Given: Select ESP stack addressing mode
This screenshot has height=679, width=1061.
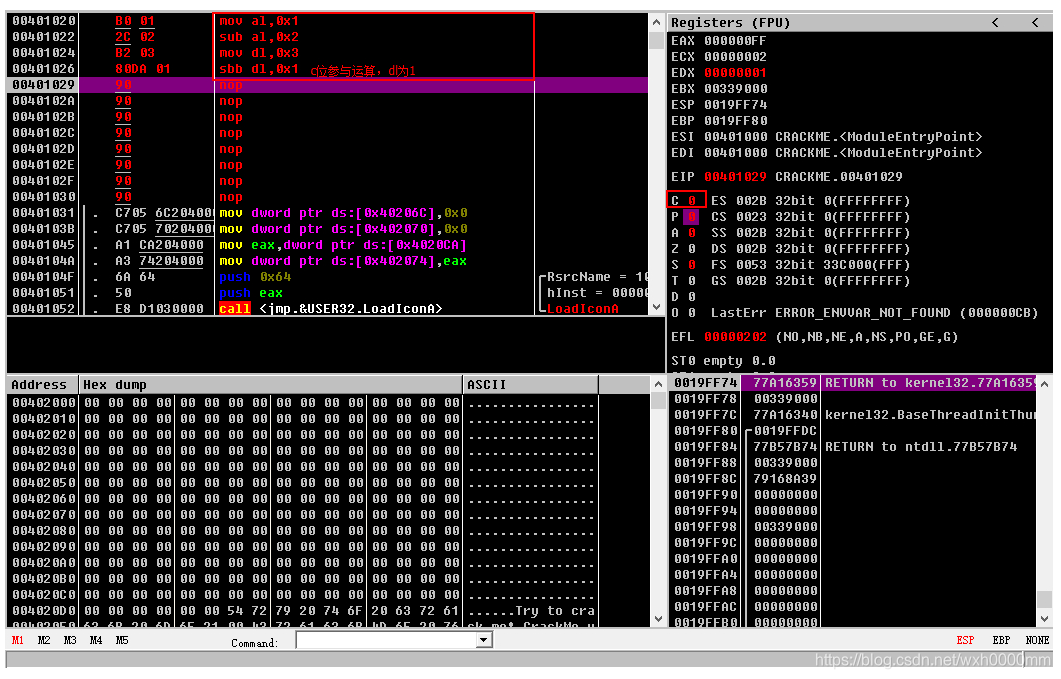Looking at the screenshot, I should [965, 640].
